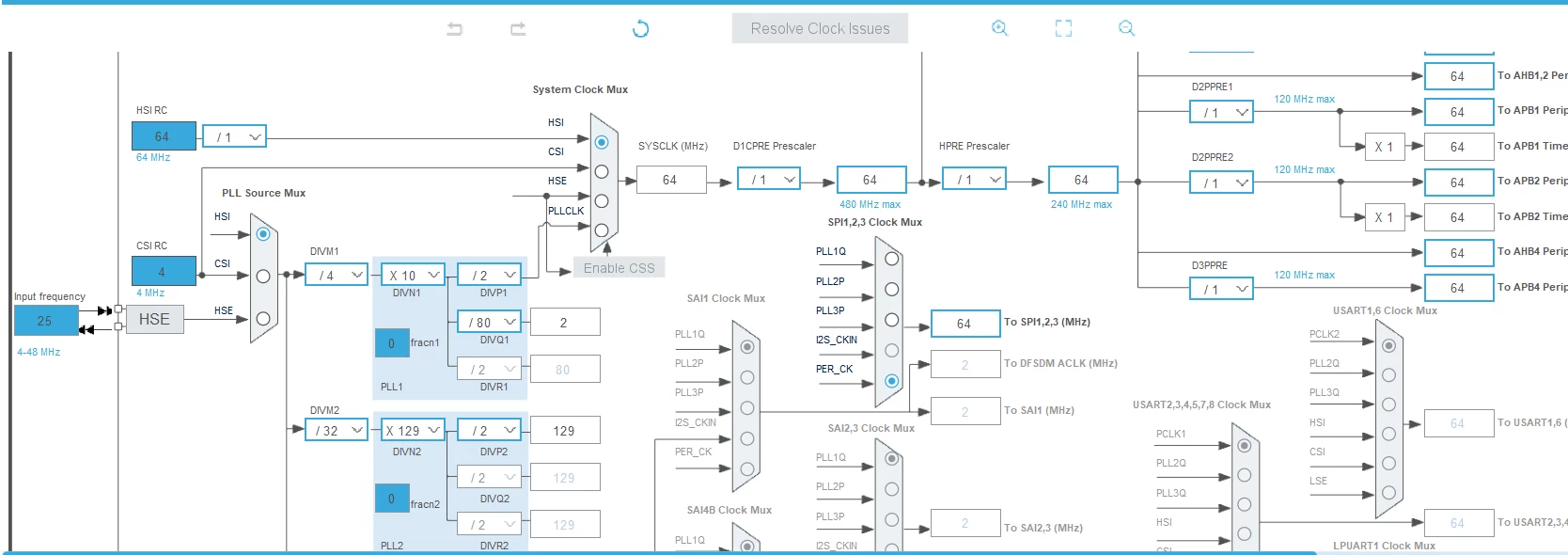
Task: Select HSI in System Clock Mux
Action: [x=602, y=142]
